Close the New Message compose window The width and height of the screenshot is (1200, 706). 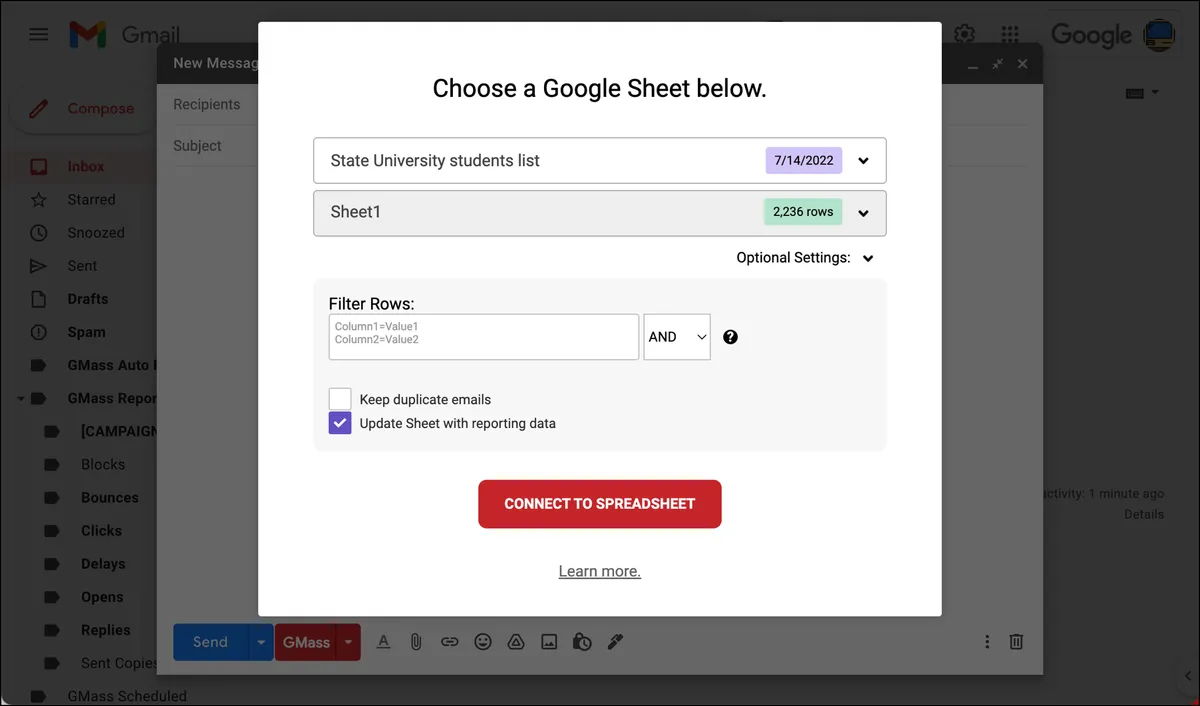[x=1022, y=63]
